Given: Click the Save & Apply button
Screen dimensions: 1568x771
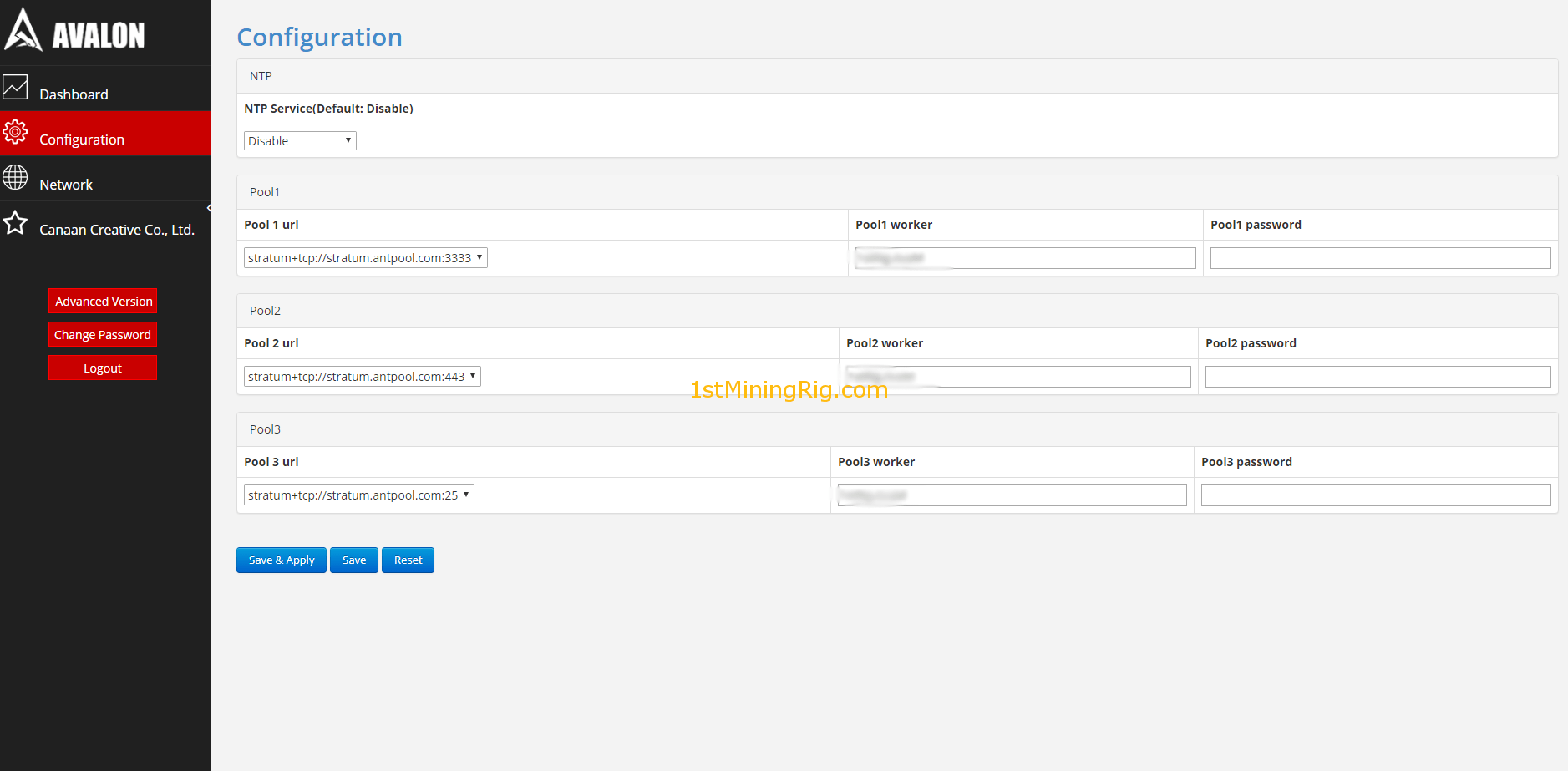Looking at the screenshot, I should (x=282, y=560).
